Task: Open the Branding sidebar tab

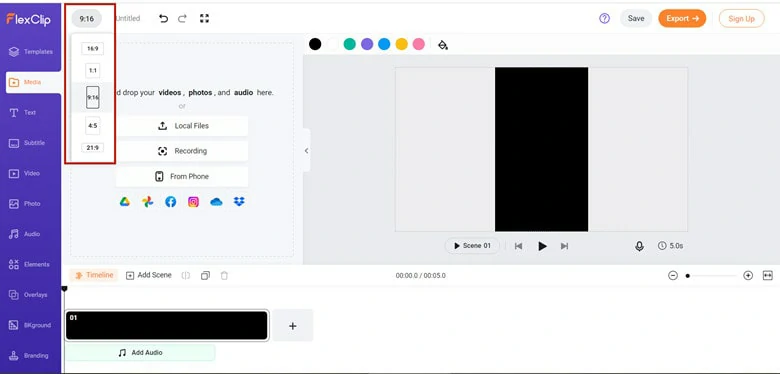Action: pos(30,355)
